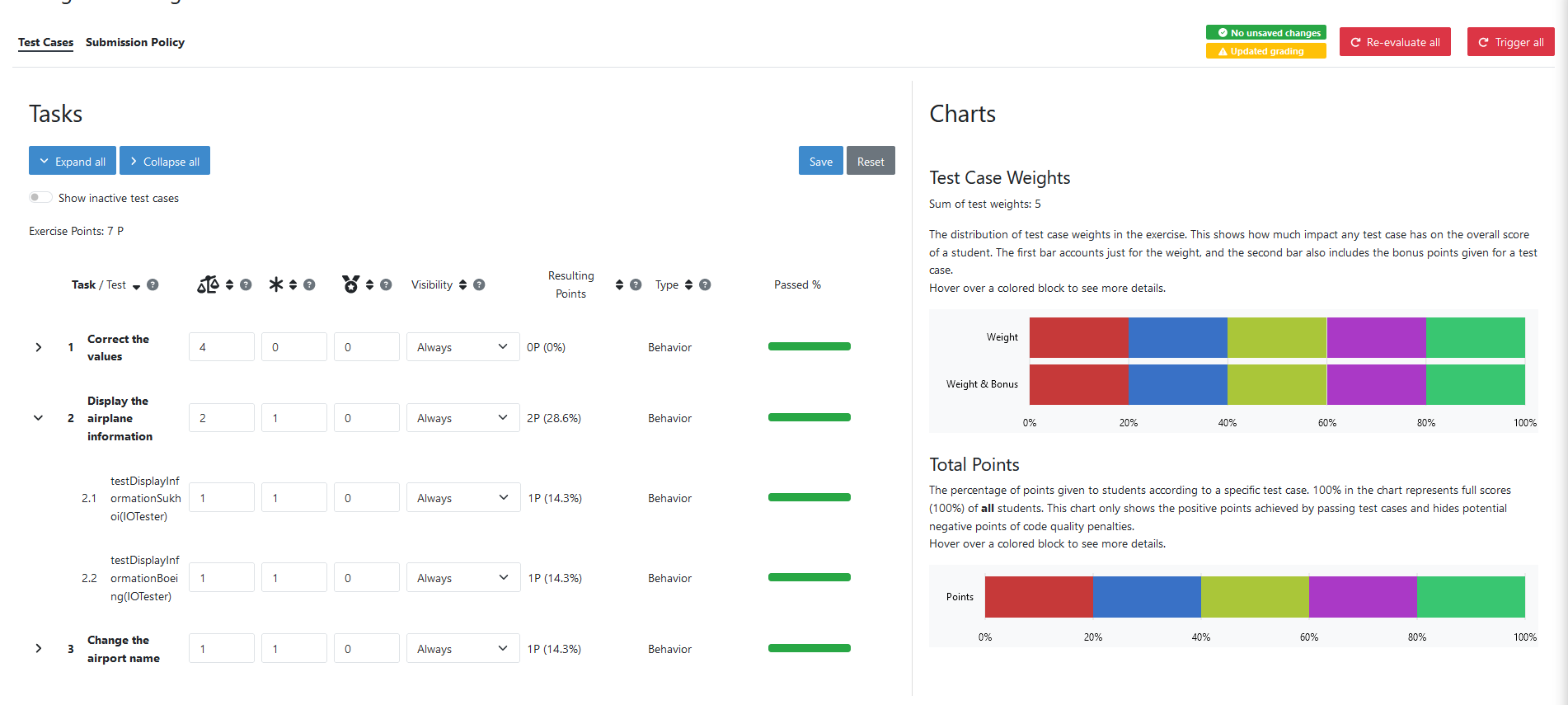Select the Test Cases tab
The image size is (1568, 705).
pyautogui.click(x=45, y=42)
